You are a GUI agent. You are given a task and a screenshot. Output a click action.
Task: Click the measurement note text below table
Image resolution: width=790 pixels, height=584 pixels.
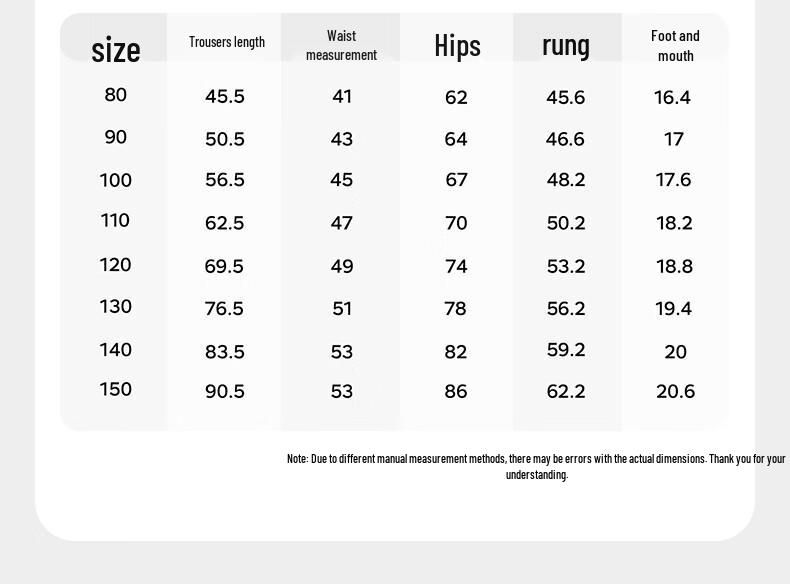536,467
